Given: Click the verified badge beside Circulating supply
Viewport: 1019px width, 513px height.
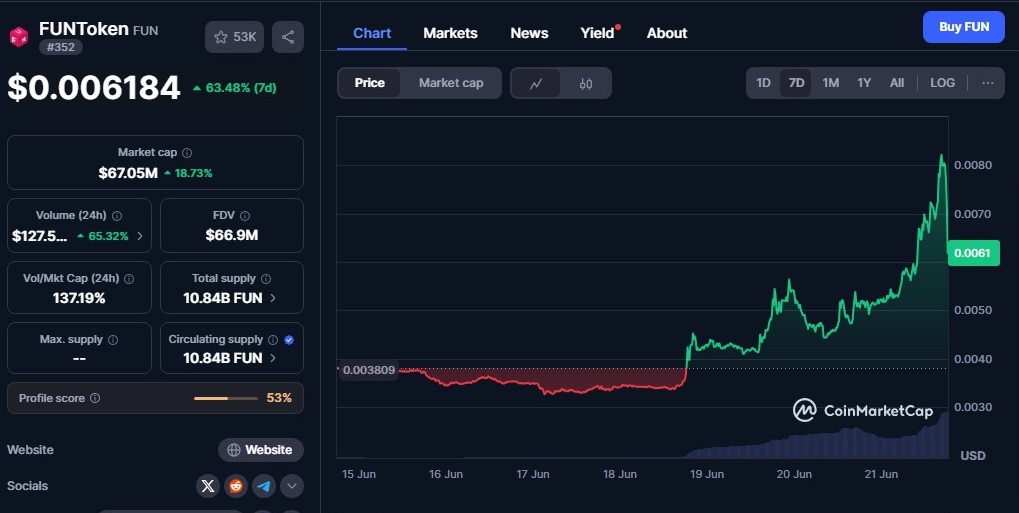Looking at the screenshot, I should coord(289,340).
